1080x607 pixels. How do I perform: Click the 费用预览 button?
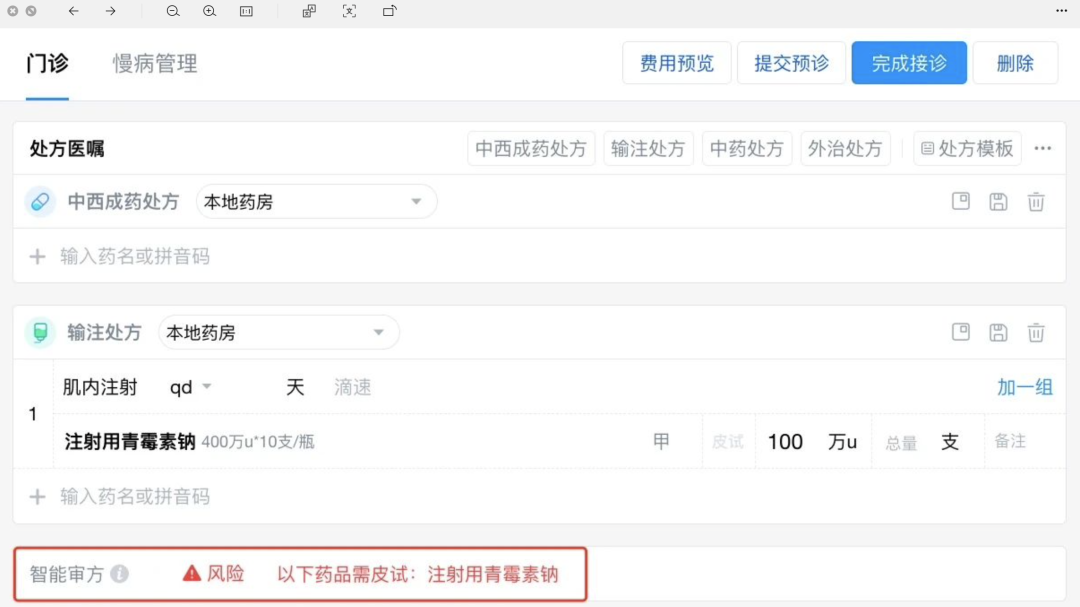[x=677, y=63]
